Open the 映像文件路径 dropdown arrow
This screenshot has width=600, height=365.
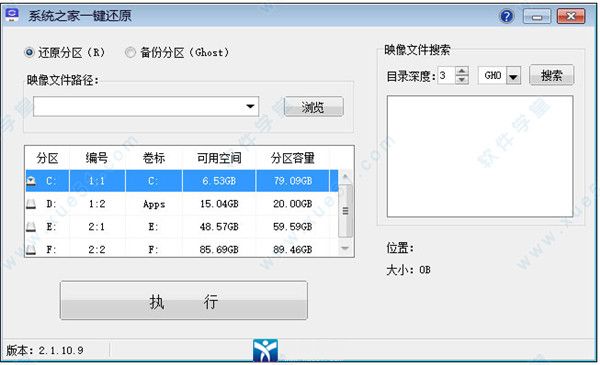point(250,106)
